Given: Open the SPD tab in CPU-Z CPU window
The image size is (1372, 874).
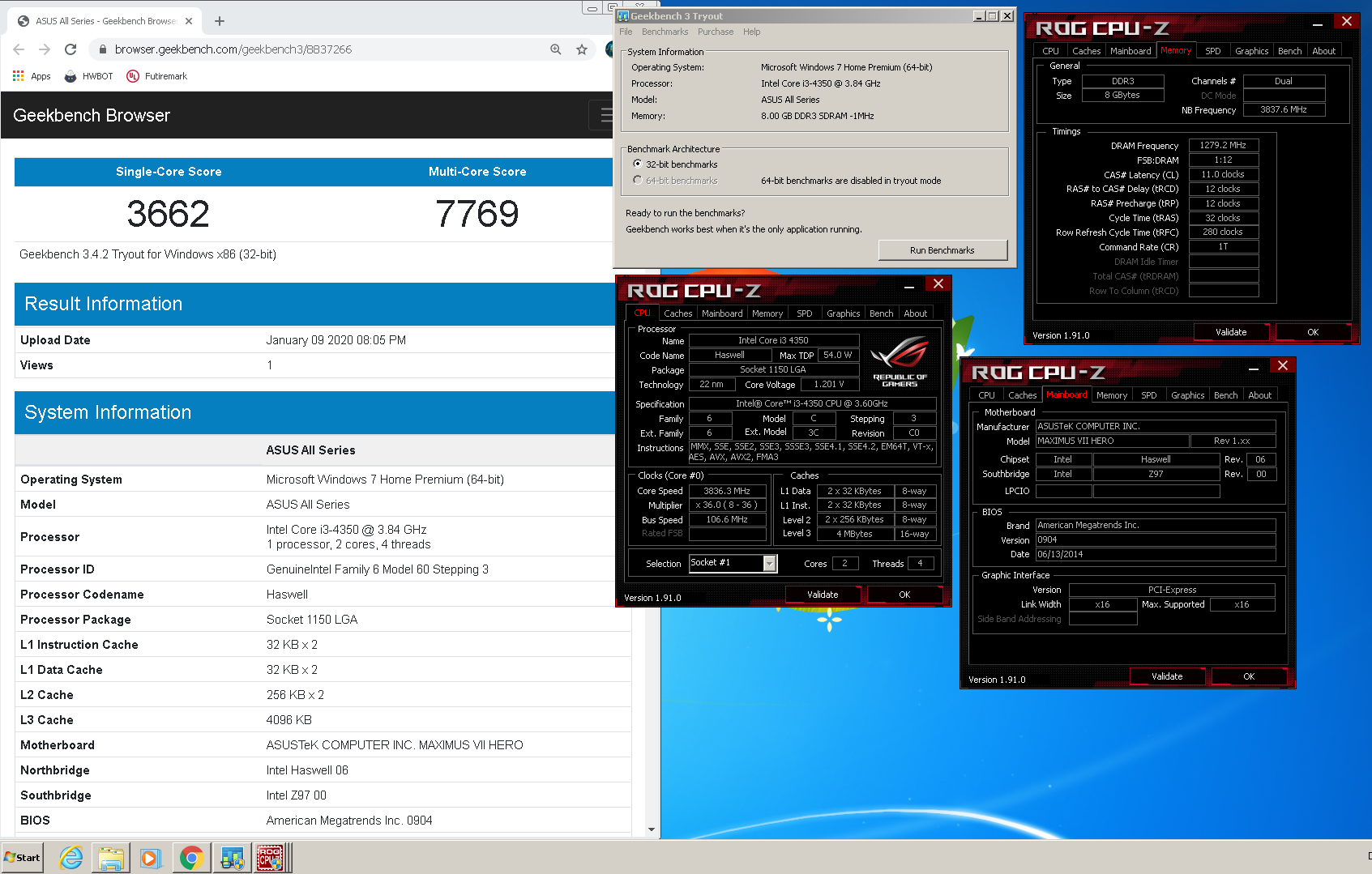Looking at the screenshot, I should pyautogui.click(x=804, y=313).
